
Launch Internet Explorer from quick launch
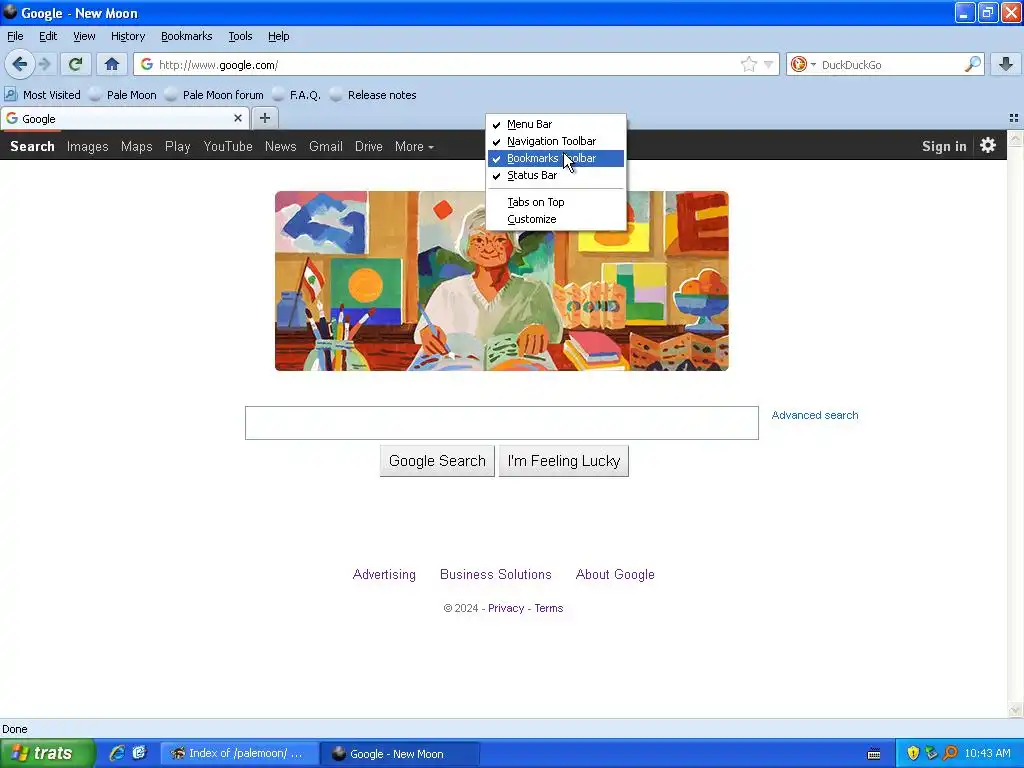(117, 754)
